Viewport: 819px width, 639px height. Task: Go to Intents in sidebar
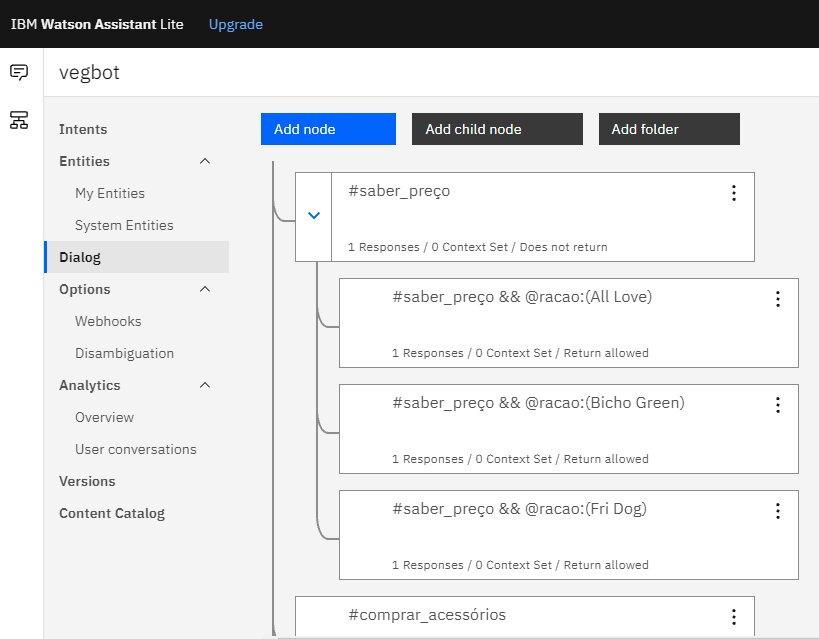pyautogui.click(x=83, y=129)
